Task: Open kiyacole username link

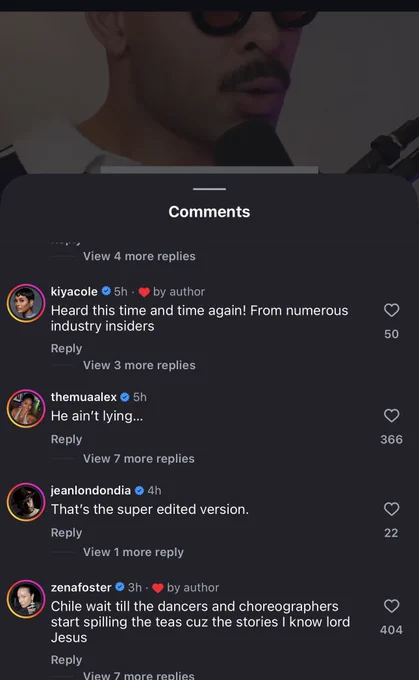Action: 74,291
